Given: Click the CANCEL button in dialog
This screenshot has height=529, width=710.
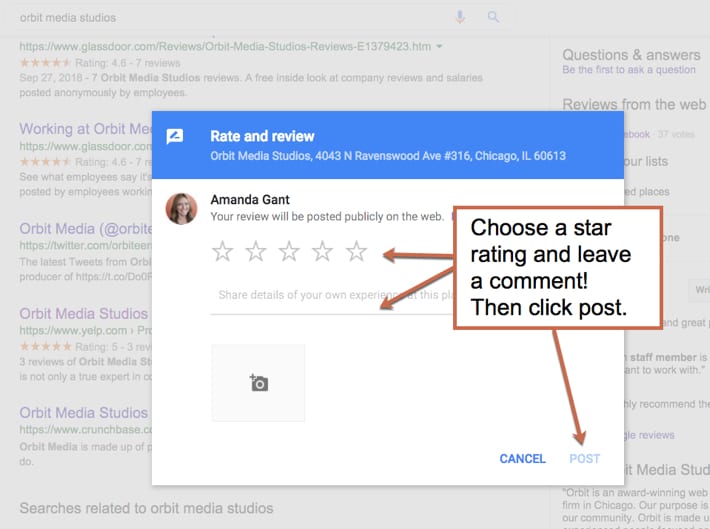Looking at the screenshot, I should pos(522,459).
